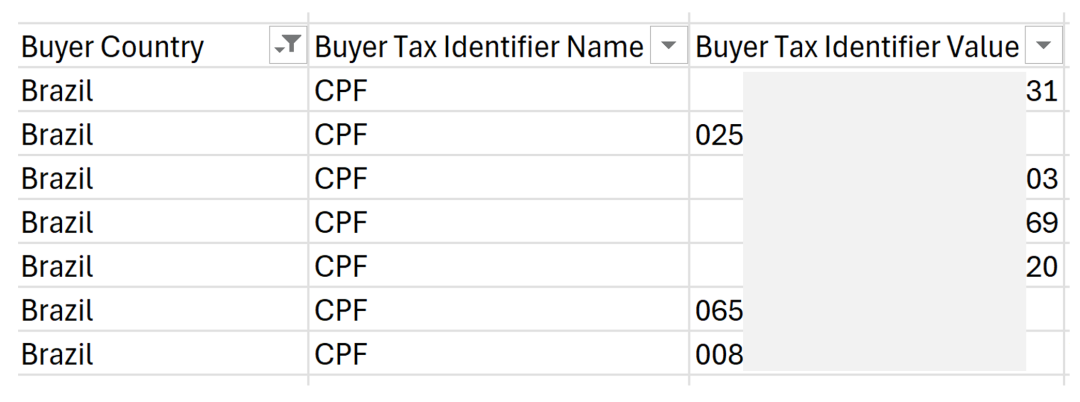Select the tax value cell ending in 03
1080x402 pixels.
[877, 178]
